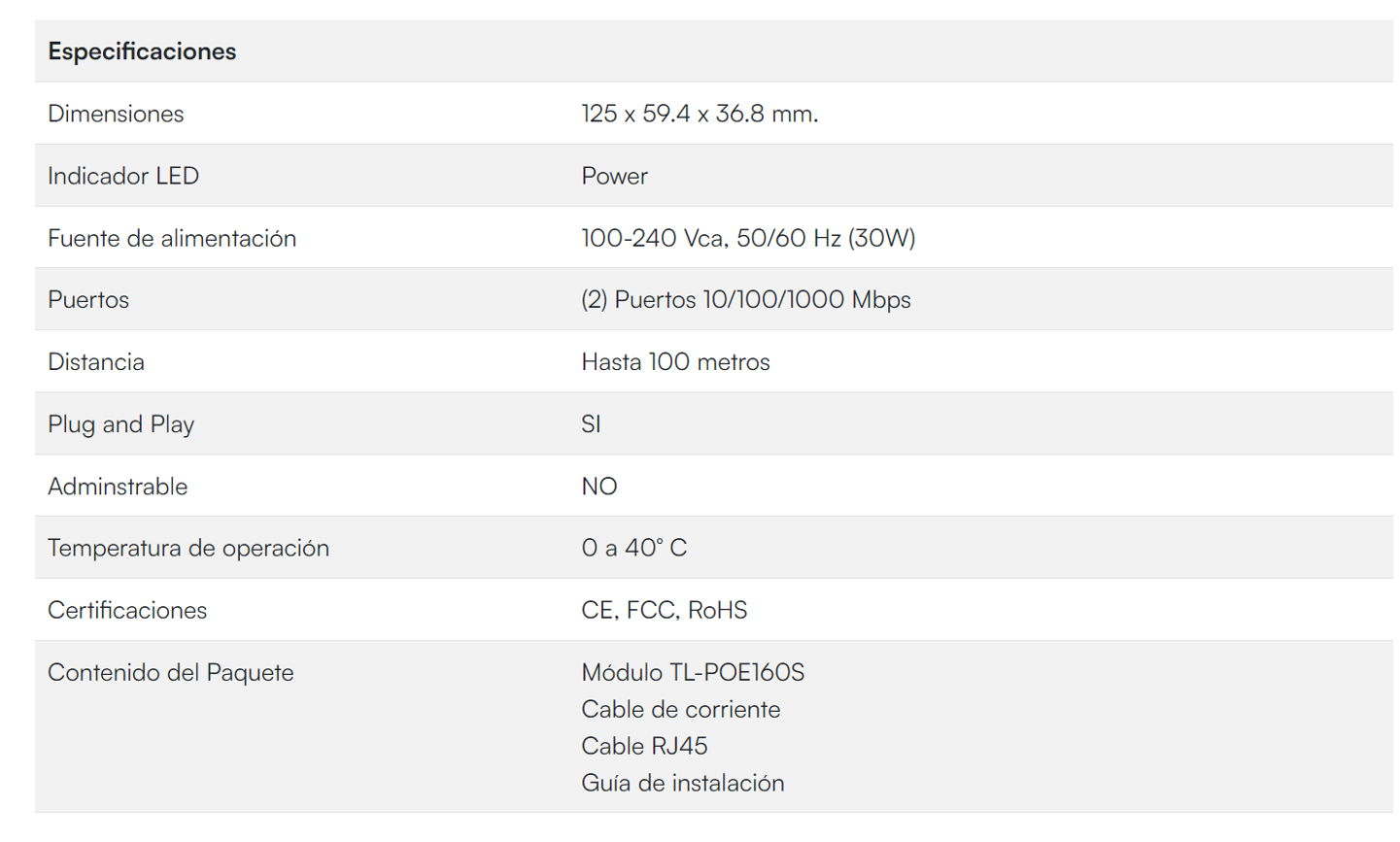Select the Módulo TL-POE160S text
Image resolution: width=1400 pixels, height=842 pixels.
tap(693, 672)
